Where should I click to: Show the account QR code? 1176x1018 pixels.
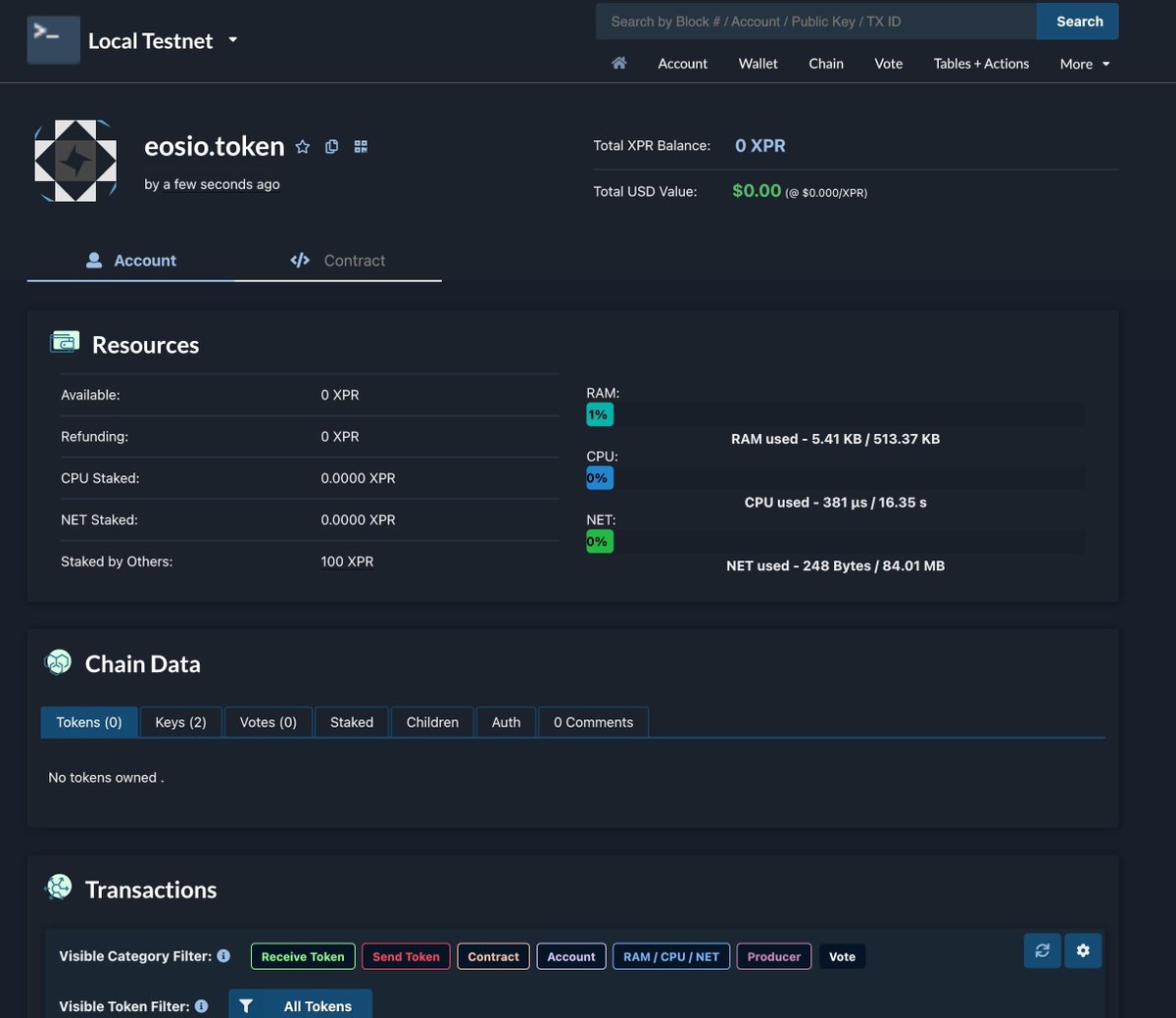[x=360, y=146]
